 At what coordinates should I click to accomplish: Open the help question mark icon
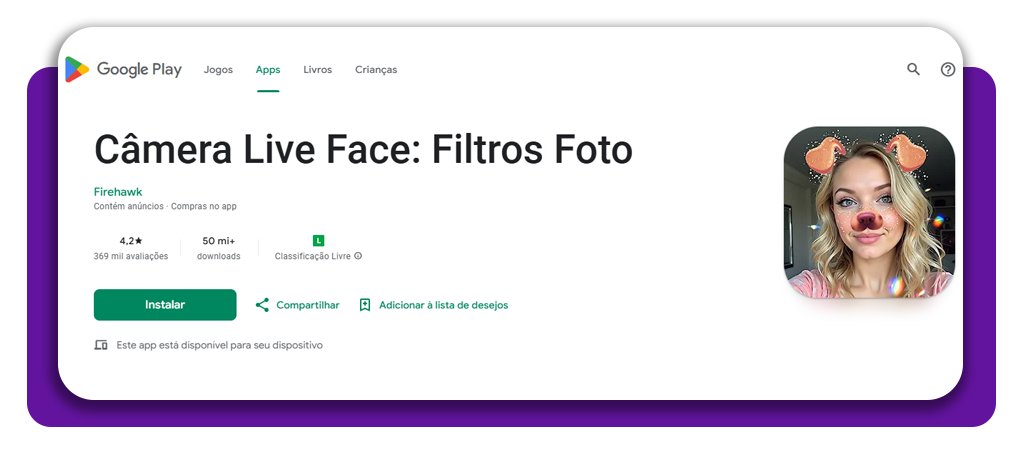(x=948, y=69)
